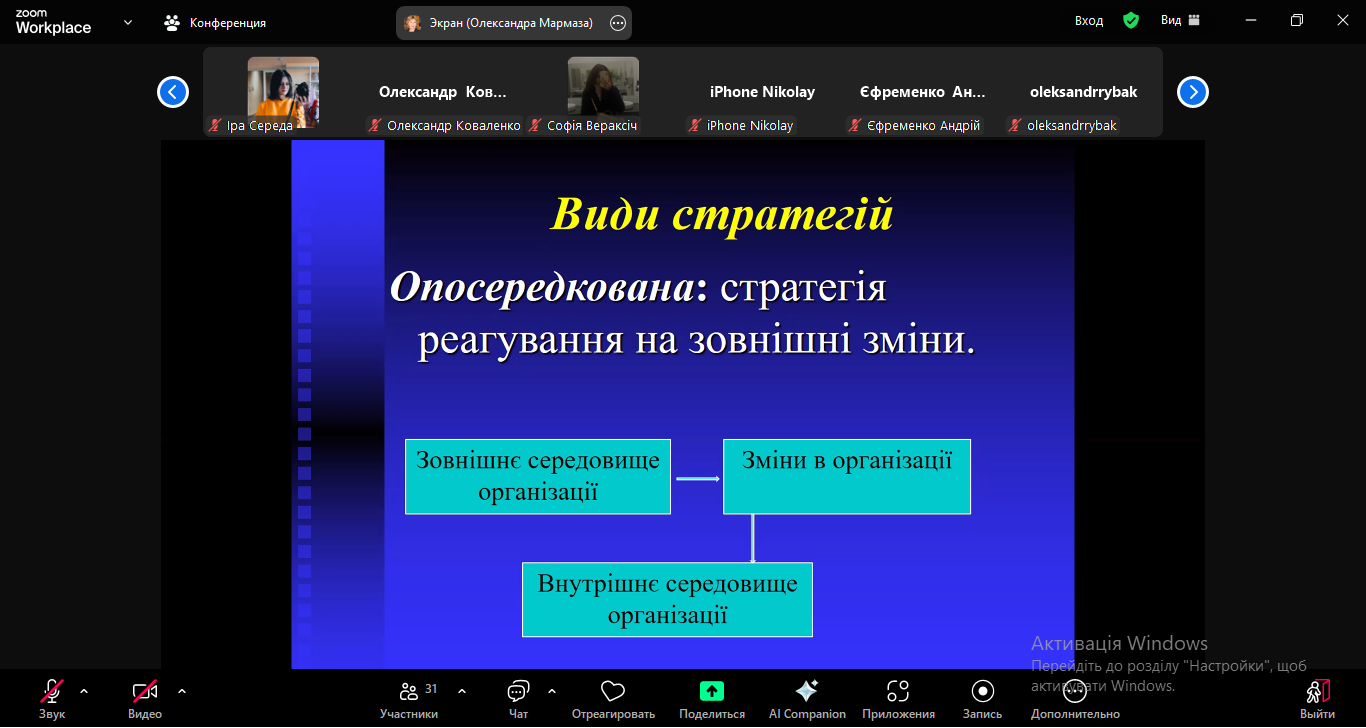
Task: Click the Конференция tab
Action: click(x=216, y=22)
